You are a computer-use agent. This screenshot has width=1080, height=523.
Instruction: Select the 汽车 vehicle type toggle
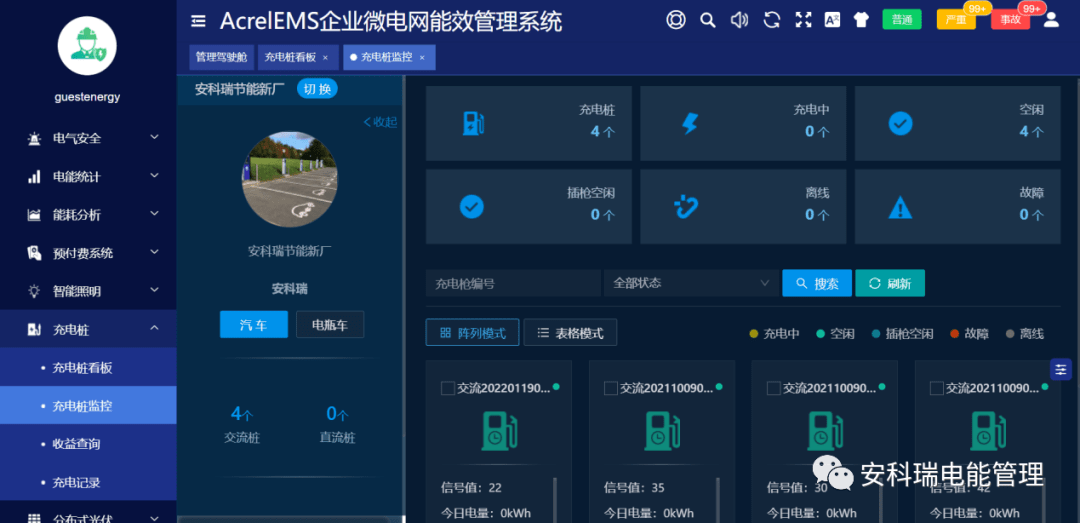[253, 325]
